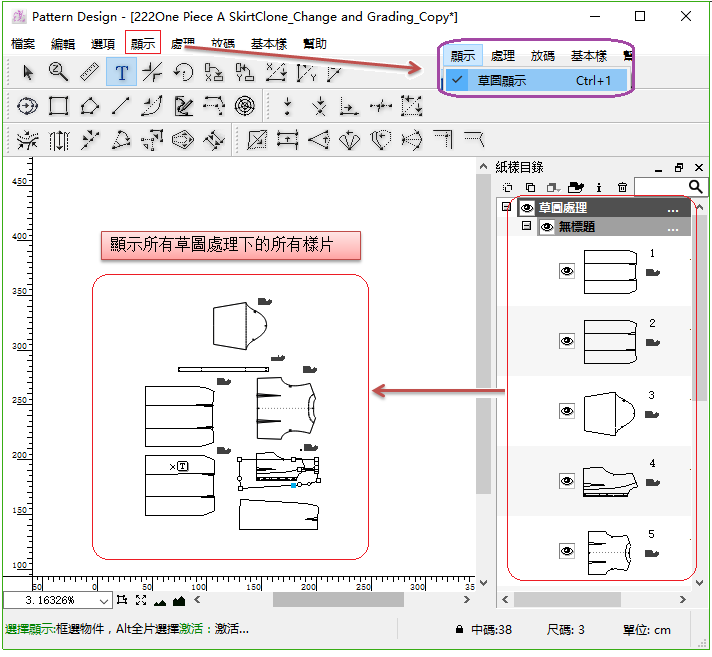Choose the rectangle drawing tool
The image size is (712, 657).
[x=59, y=105]
